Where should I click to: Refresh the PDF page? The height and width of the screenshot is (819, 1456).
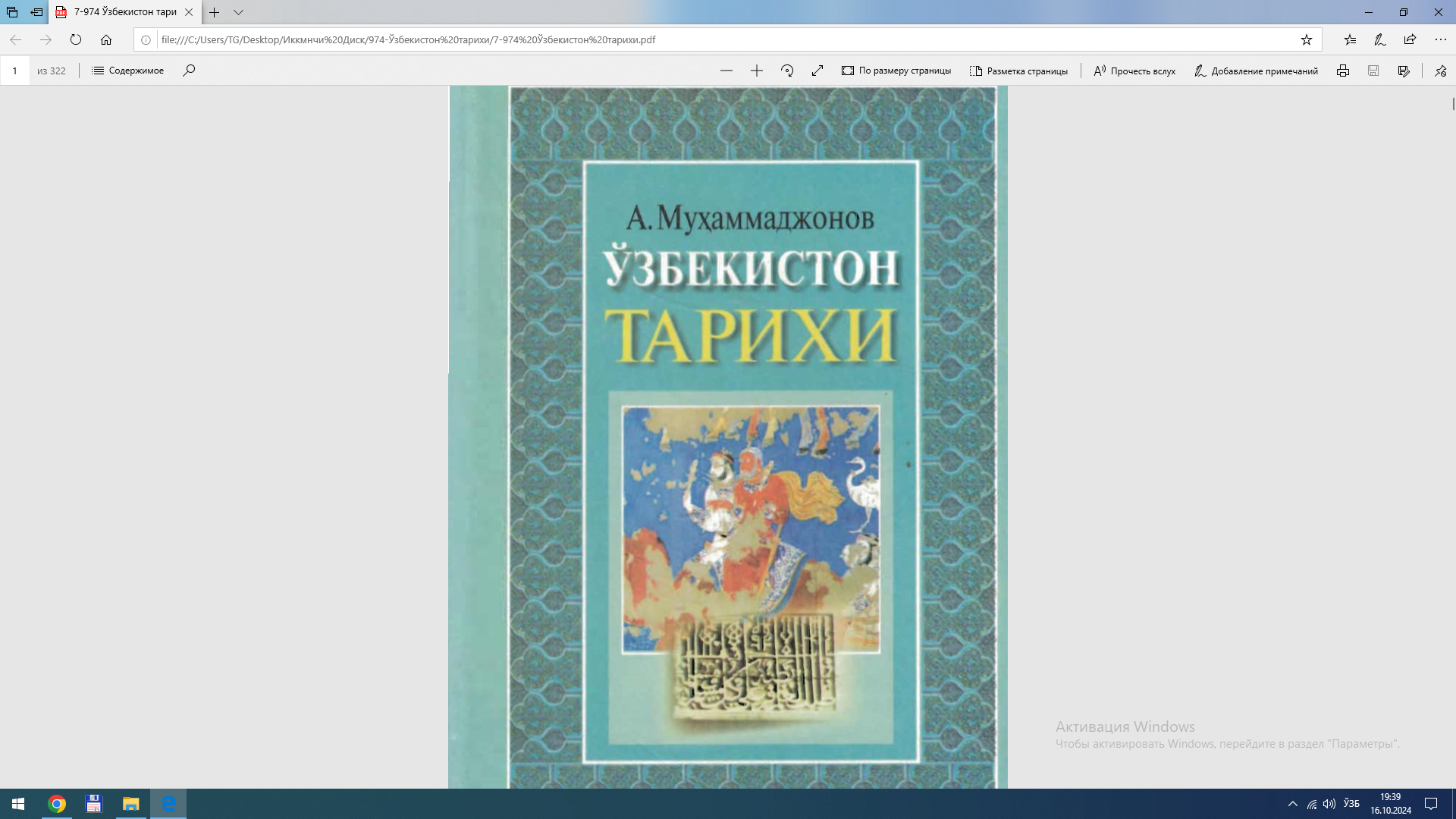[x=76, y=39]
